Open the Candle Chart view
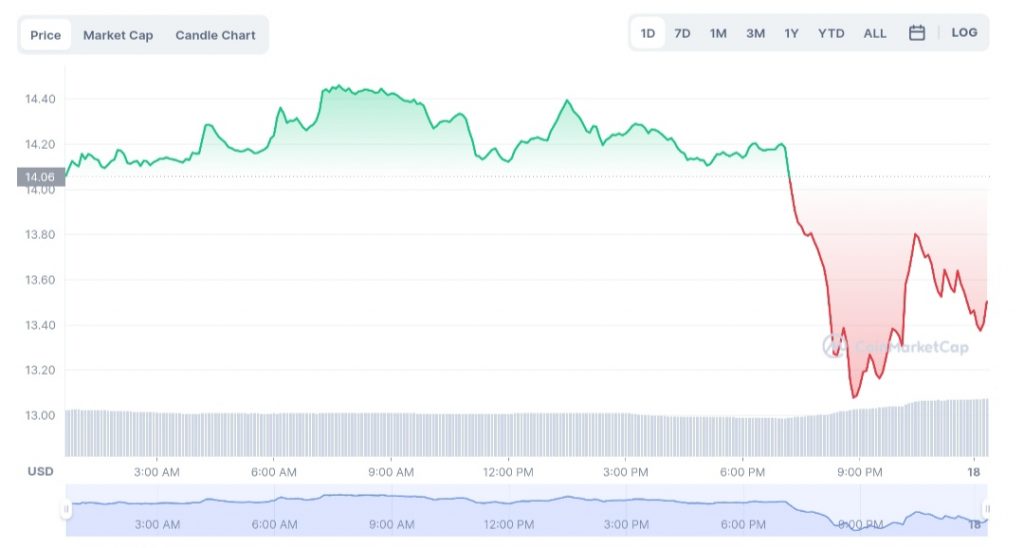Viewport: 1024px width, 548px height. coord(215,35)
